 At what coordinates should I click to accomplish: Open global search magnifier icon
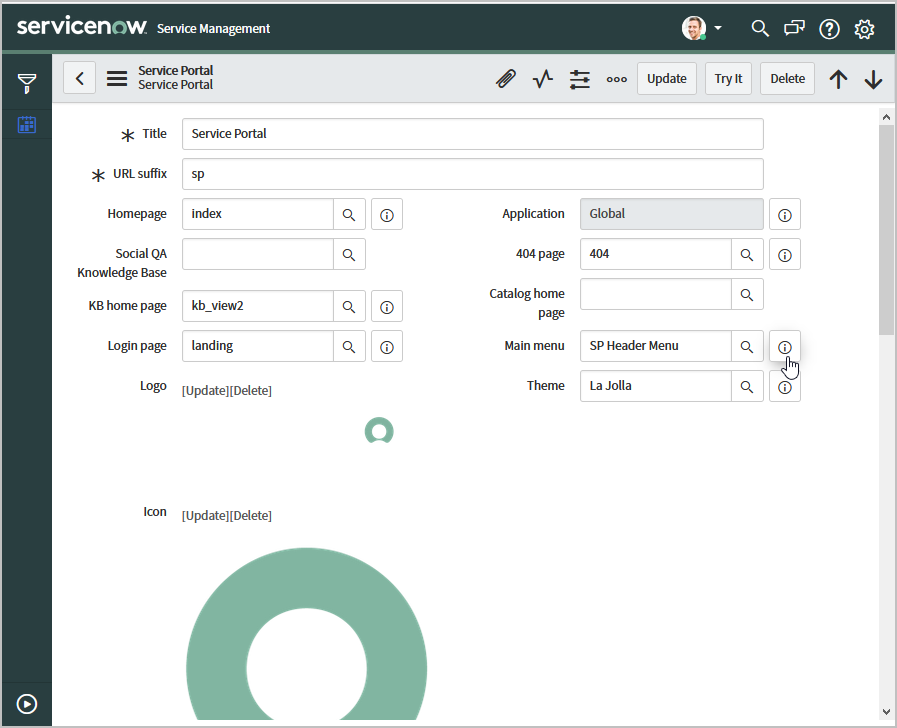[x=760, y=28]
